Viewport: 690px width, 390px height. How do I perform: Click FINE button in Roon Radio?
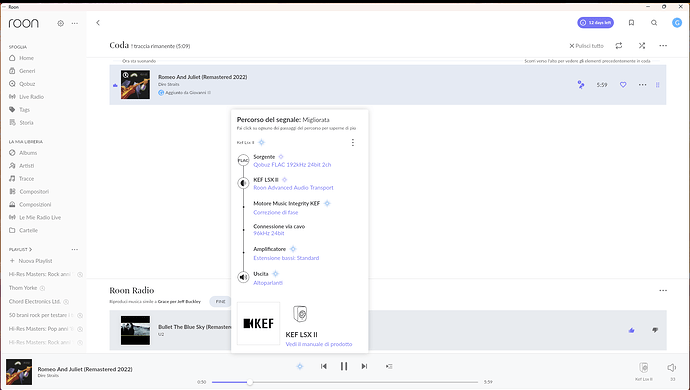[220, 302]
